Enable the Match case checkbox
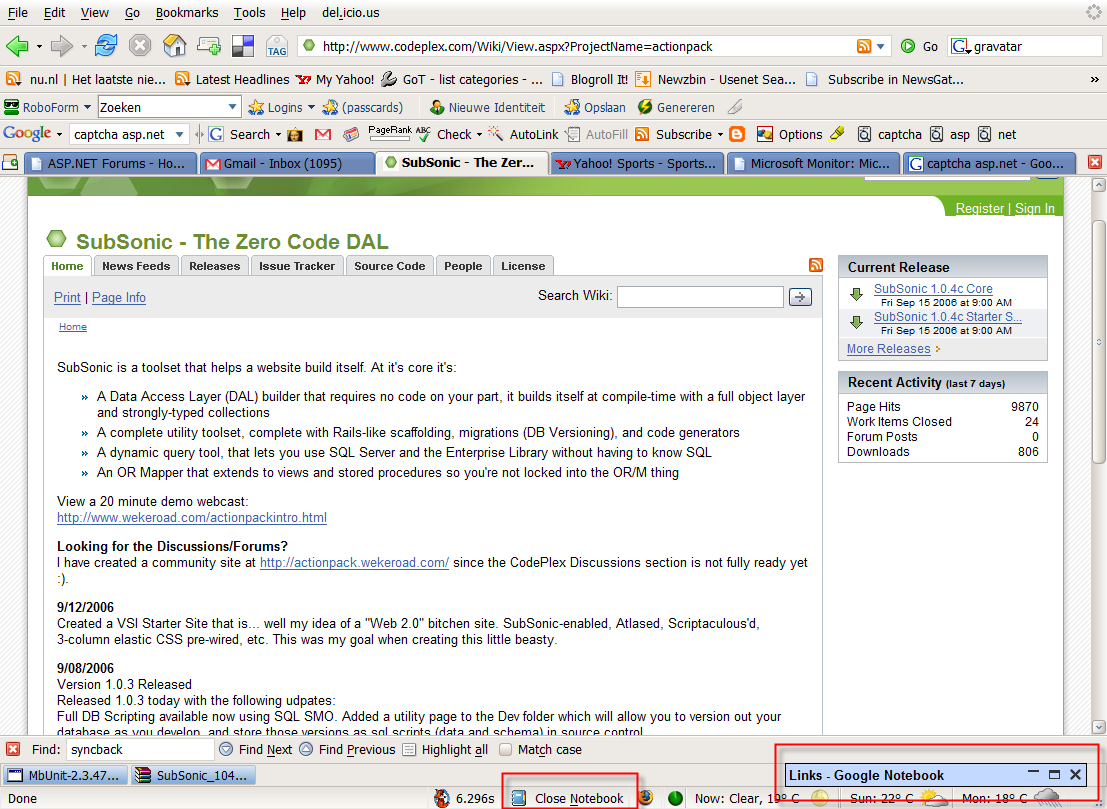 pos(506,749)
